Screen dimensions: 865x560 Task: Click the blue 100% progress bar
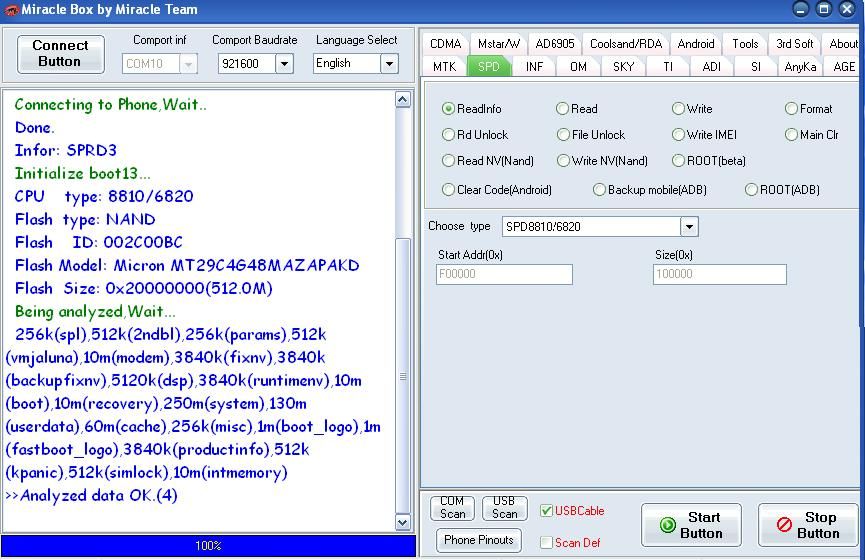(x=209, y=546)
